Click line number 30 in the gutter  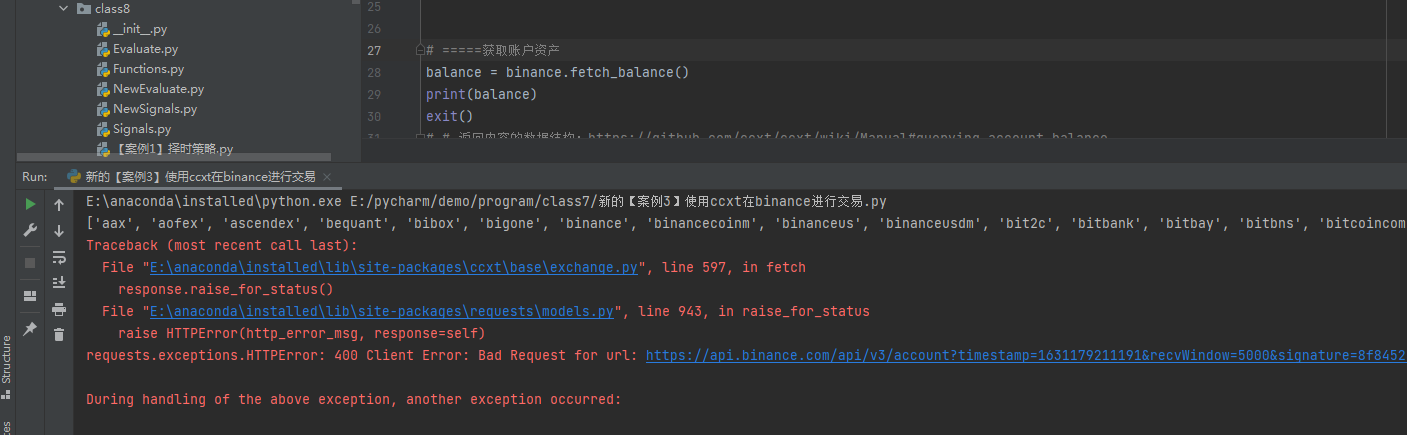374,116
